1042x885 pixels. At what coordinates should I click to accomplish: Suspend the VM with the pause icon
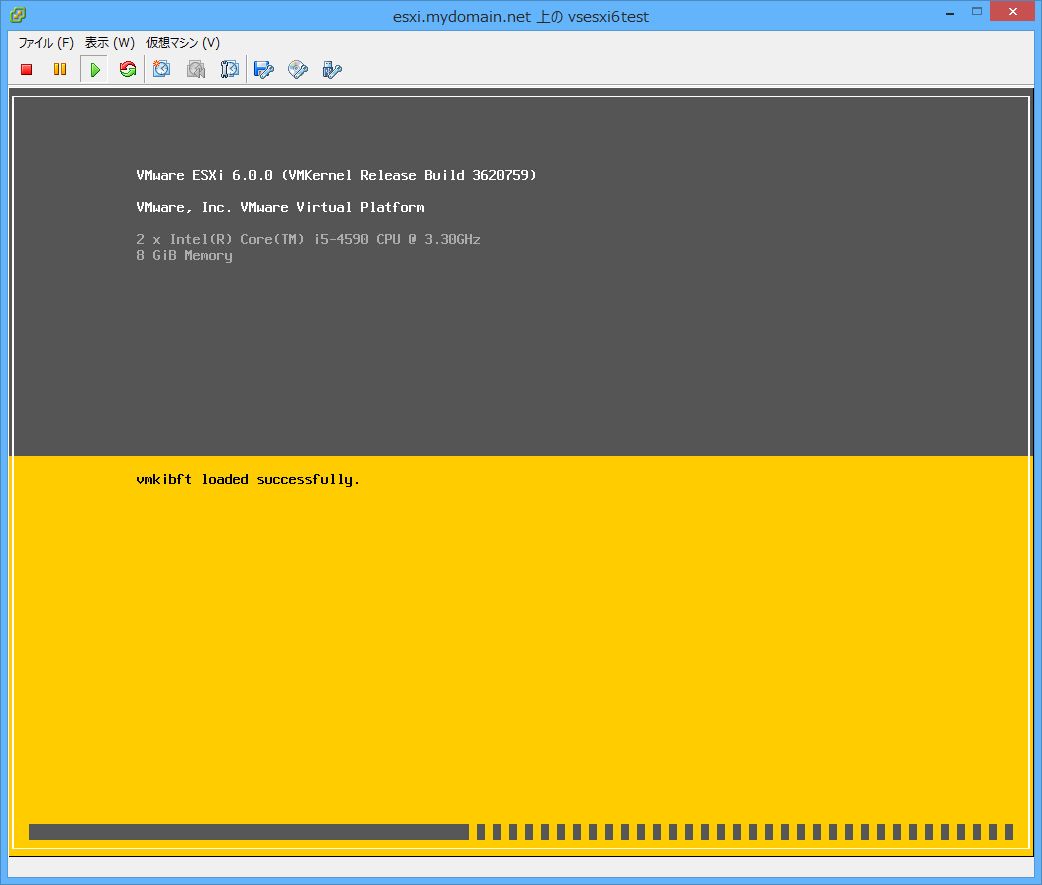click(x=60, y=69)
